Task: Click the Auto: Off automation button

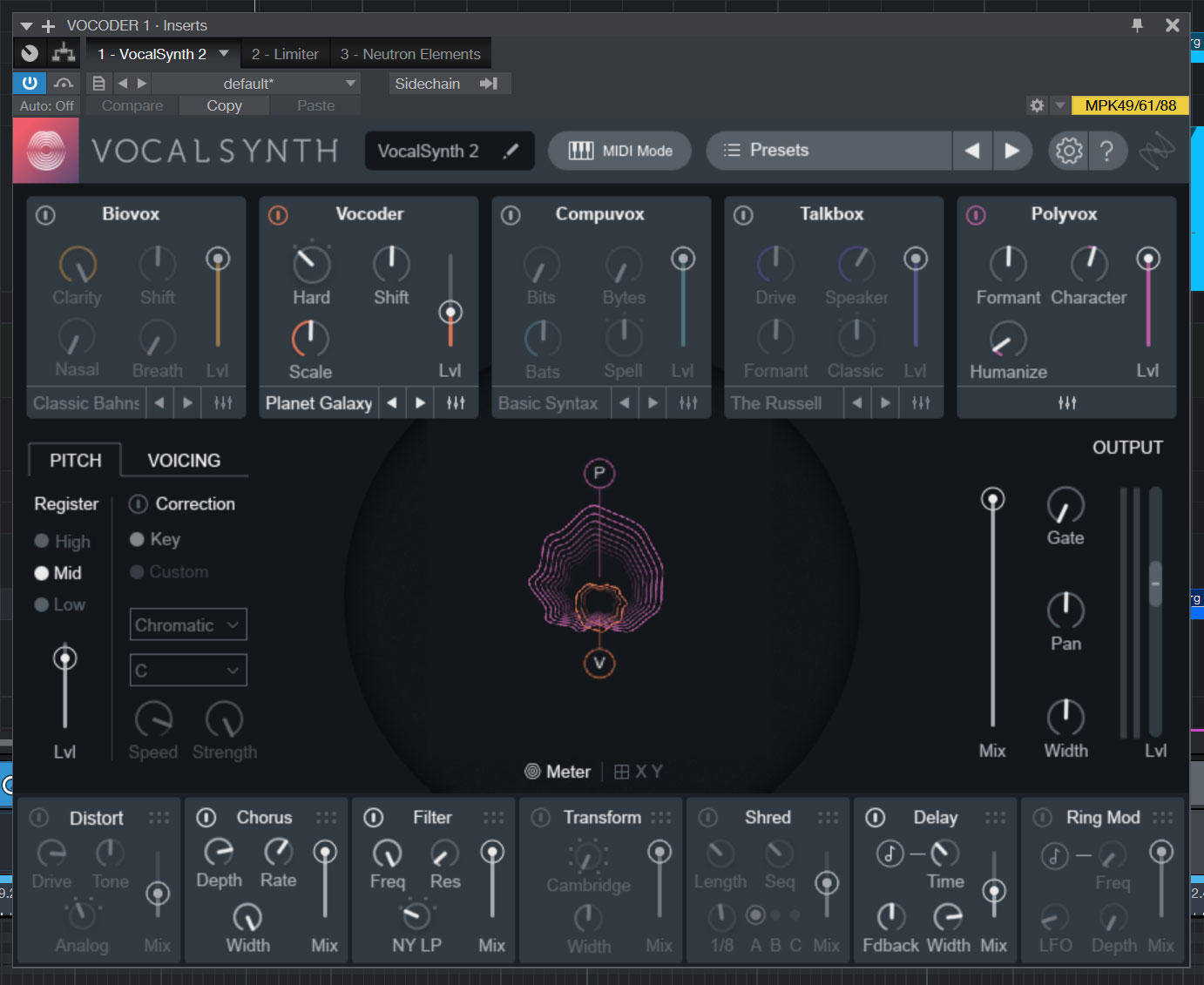Action: [x=47, y=105]
